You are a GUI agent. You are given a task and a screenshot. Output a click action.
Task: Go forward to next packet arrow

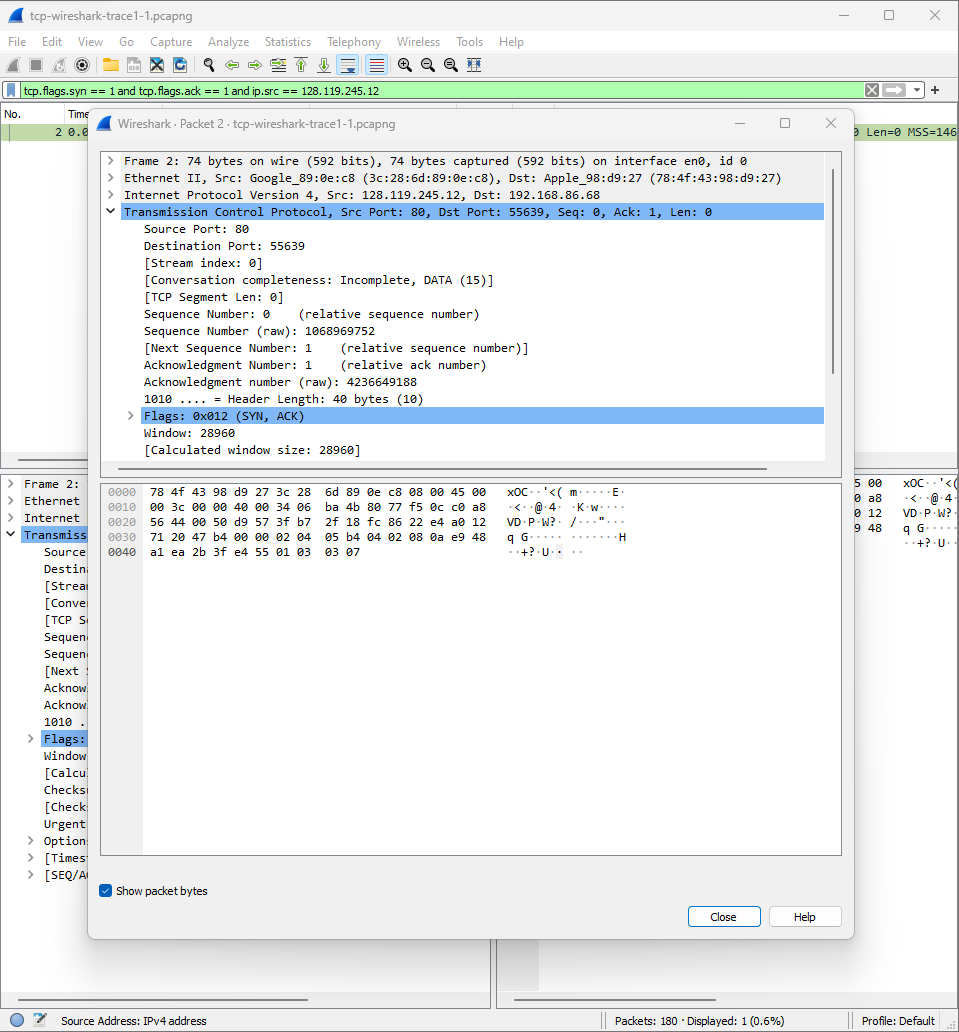(x=255, y=65)
